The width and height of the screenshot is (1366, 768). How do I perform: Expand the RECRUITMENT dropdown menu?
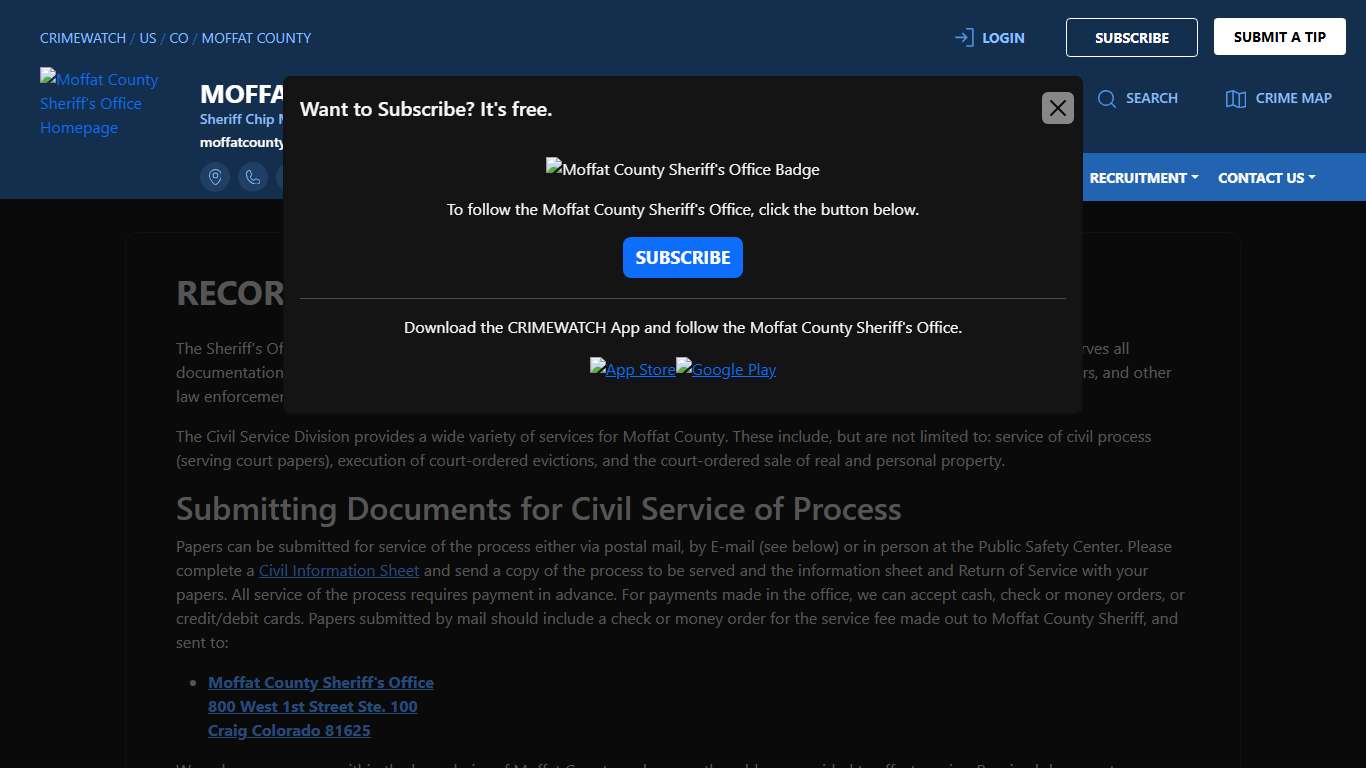1143,177
